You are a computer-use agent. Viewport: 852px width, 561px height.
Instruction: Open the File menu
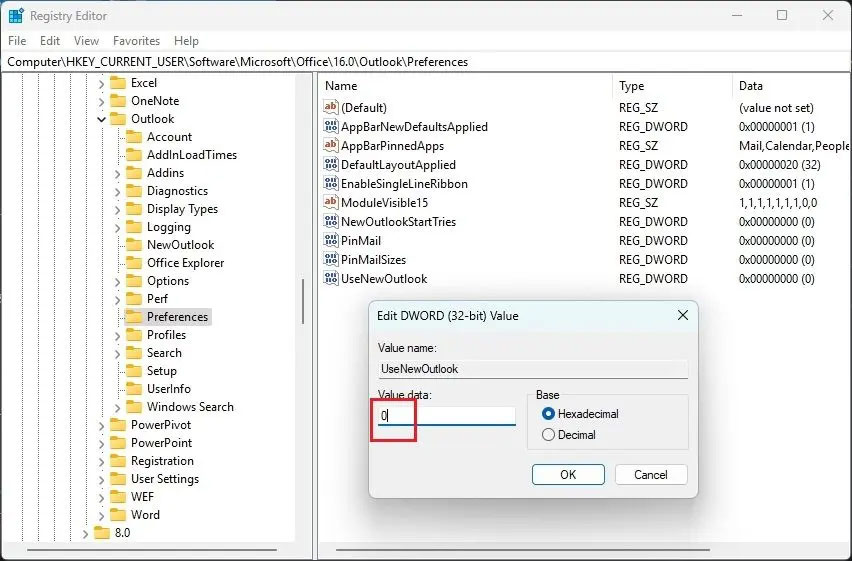(x=17, y=41)
